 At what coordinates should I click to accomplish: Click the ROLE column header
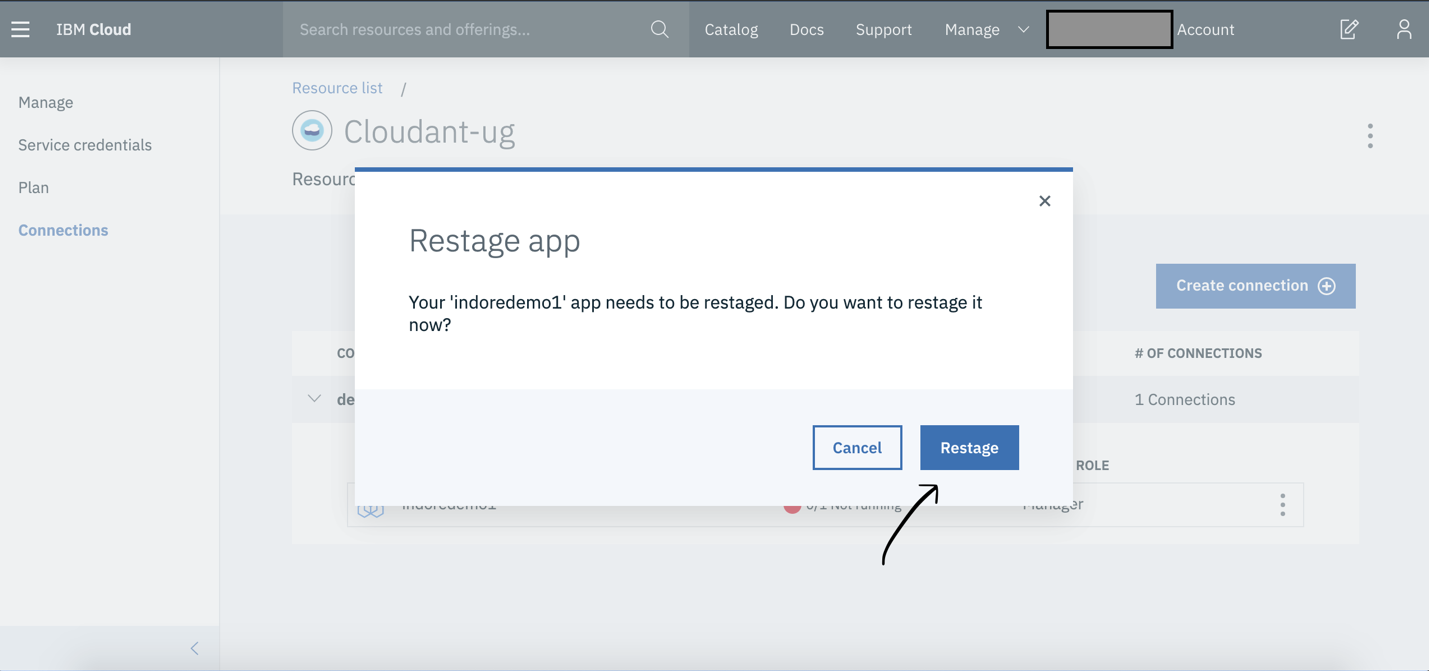click(1092, 465)
